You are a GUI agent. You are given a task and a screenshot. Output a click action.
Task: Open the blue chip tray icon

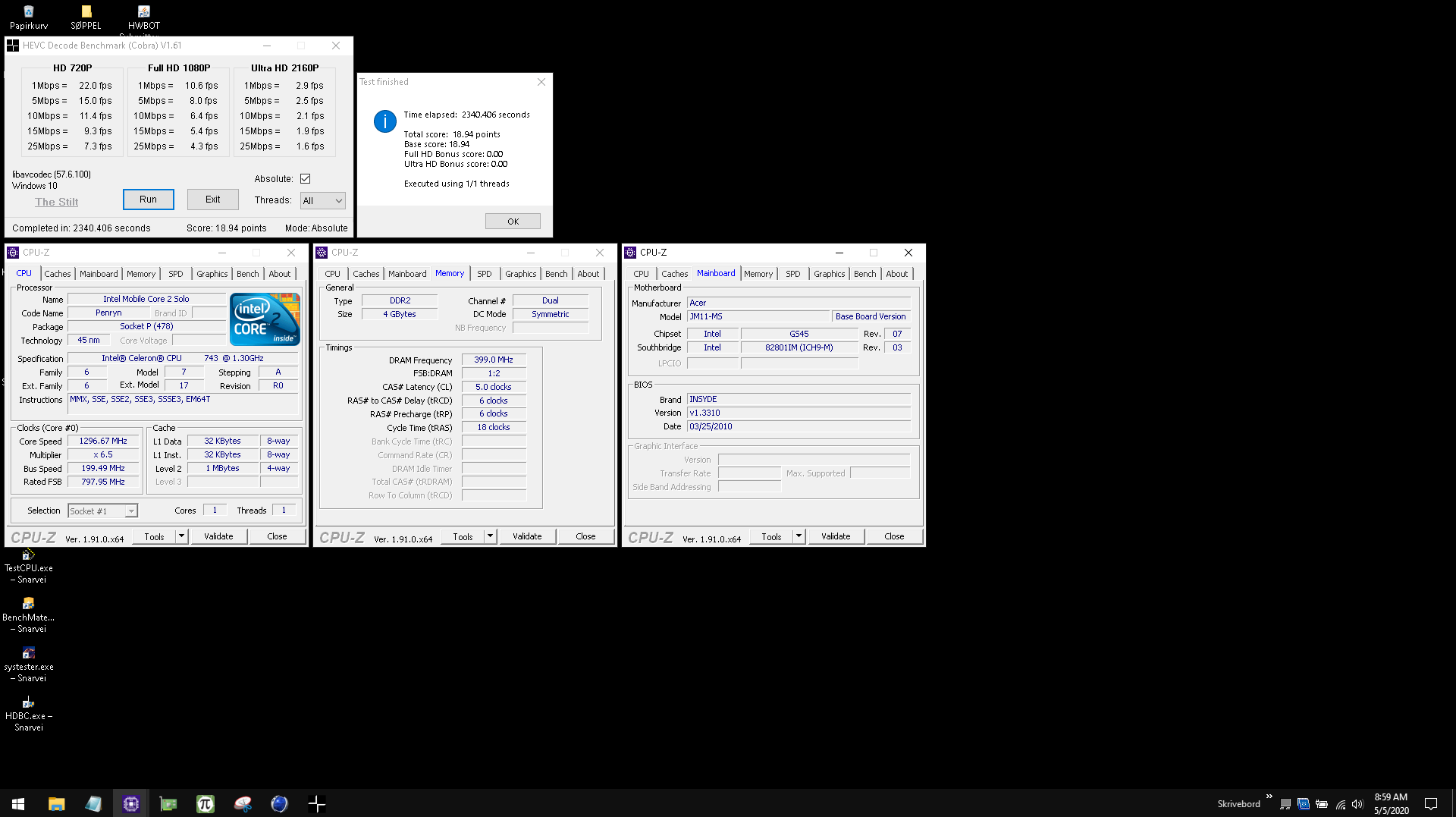[1304, 804]
